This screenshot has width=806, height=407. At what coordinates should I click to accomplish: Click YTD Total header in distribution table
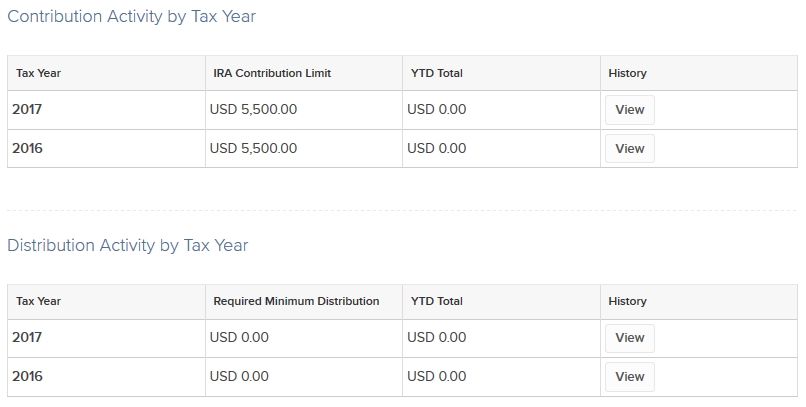(x=436, y=301)
